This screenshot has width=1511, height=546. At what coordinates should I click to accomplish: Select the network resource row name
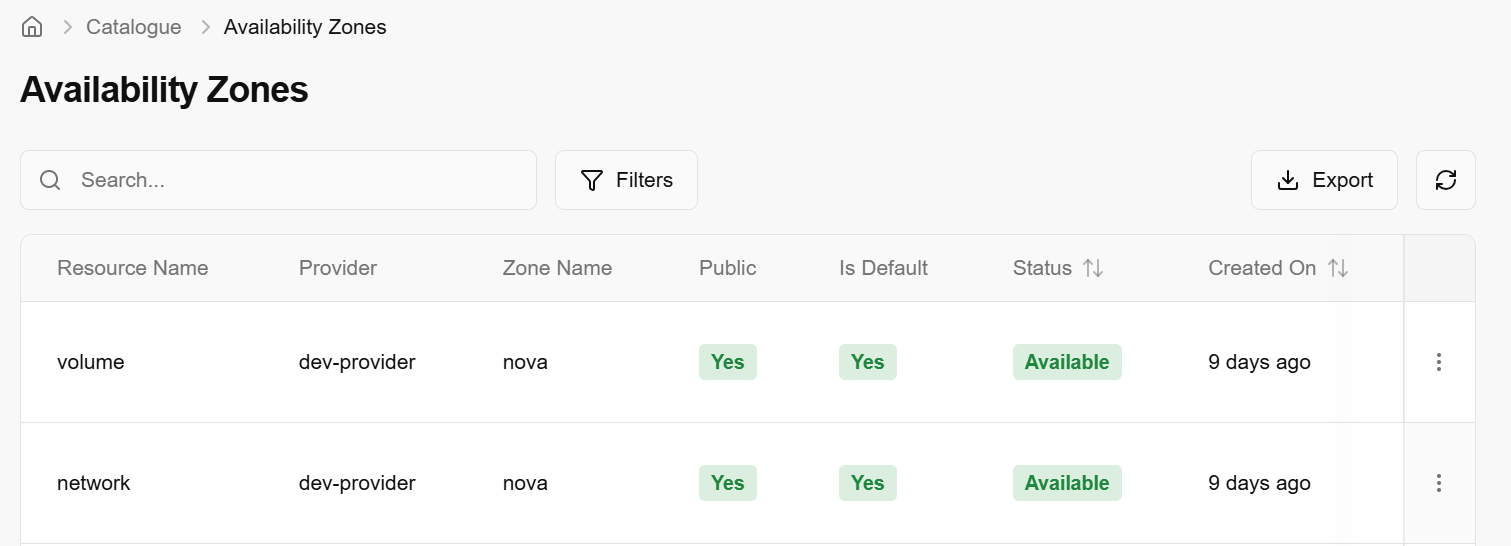(94, 483)
